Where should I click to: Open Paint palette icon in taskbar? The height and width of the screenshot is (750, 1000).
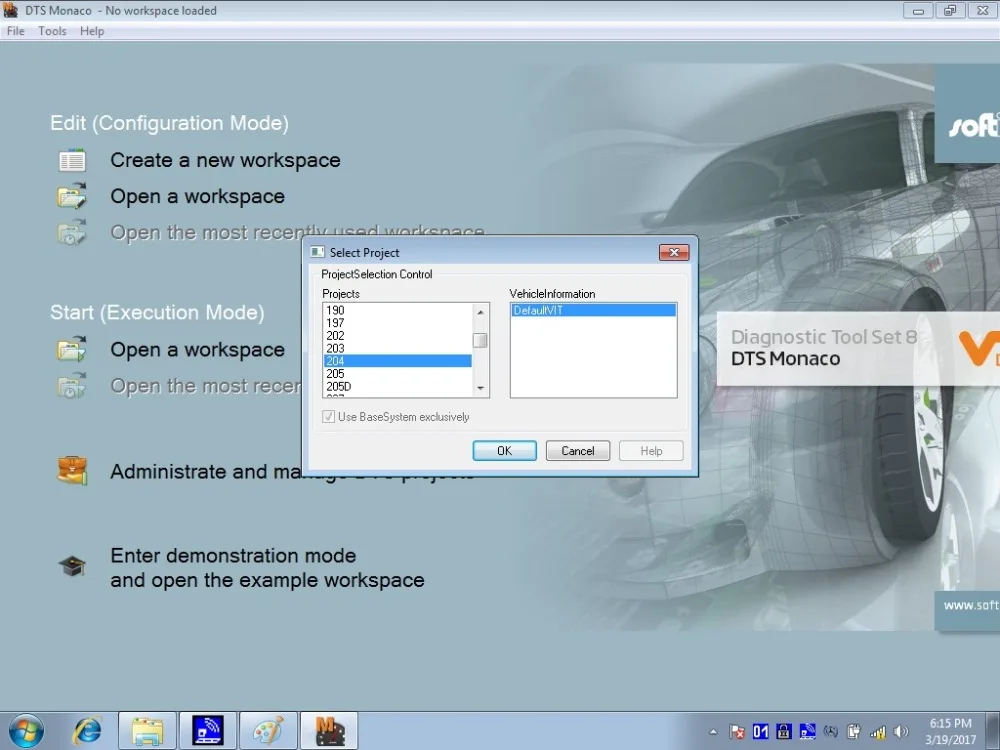point(268,731)
